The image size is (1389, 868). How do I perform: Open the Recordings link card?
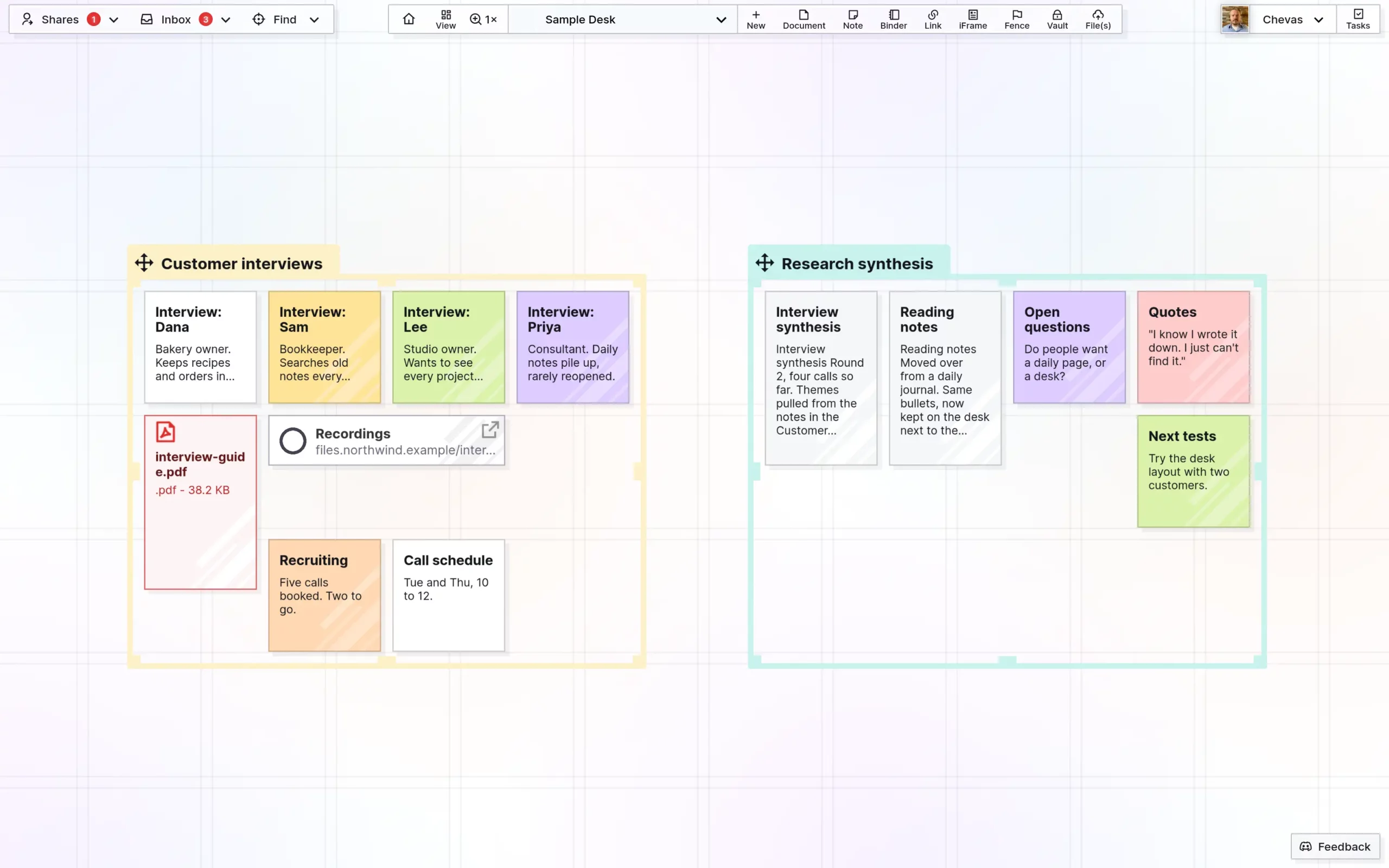click(386, 441)
